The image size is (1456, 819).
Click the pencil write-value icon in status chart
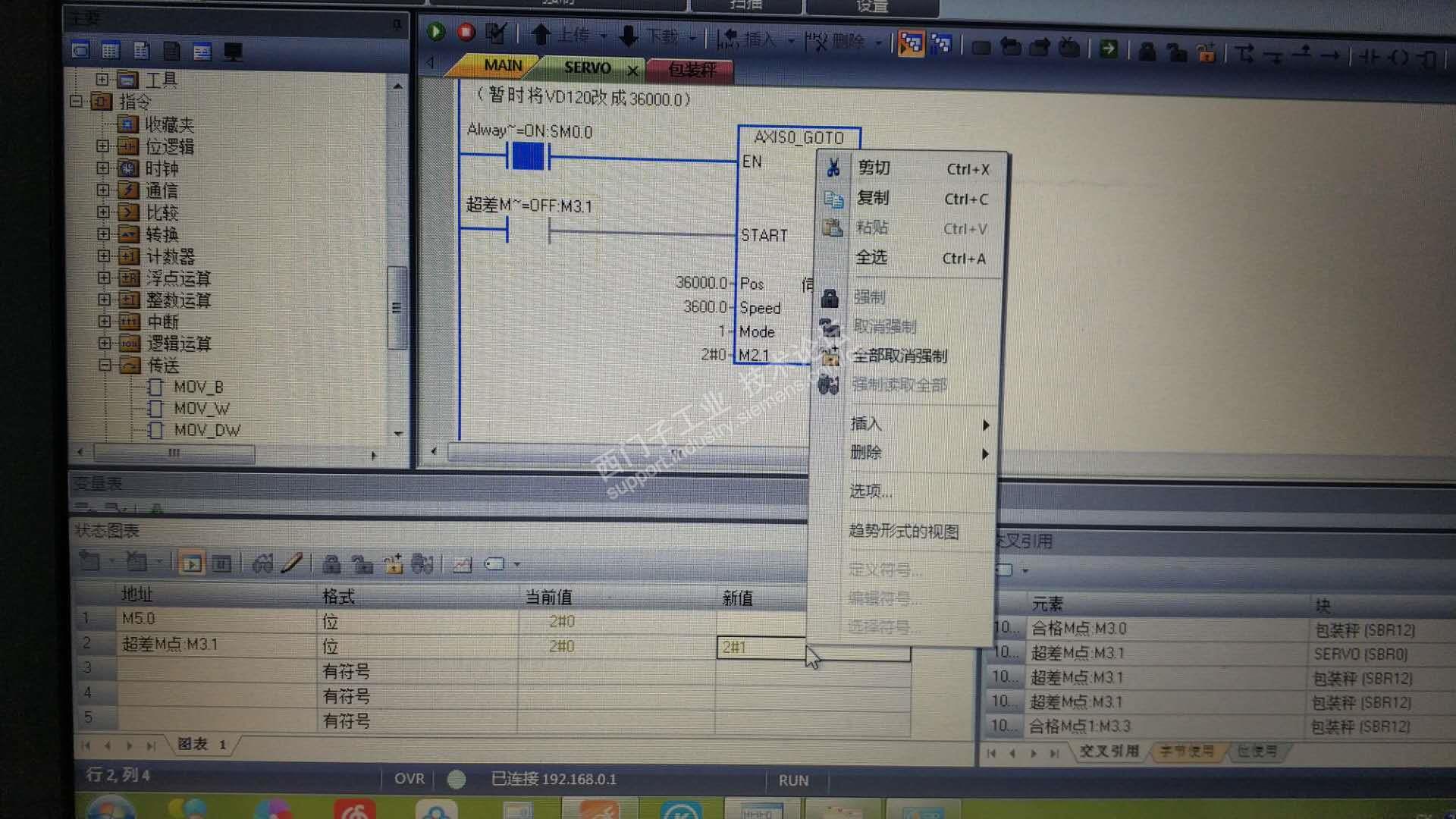pos(291,563)
